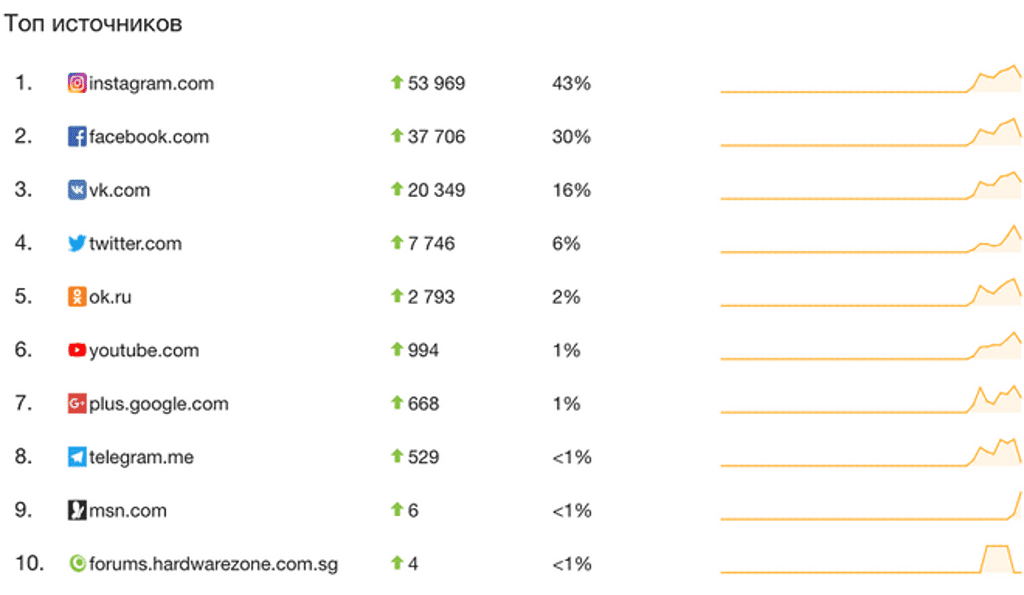The height and width of the screenshot is (595, 1024).
Task: Click the YouTube play icon
Action: click(77, 350)
